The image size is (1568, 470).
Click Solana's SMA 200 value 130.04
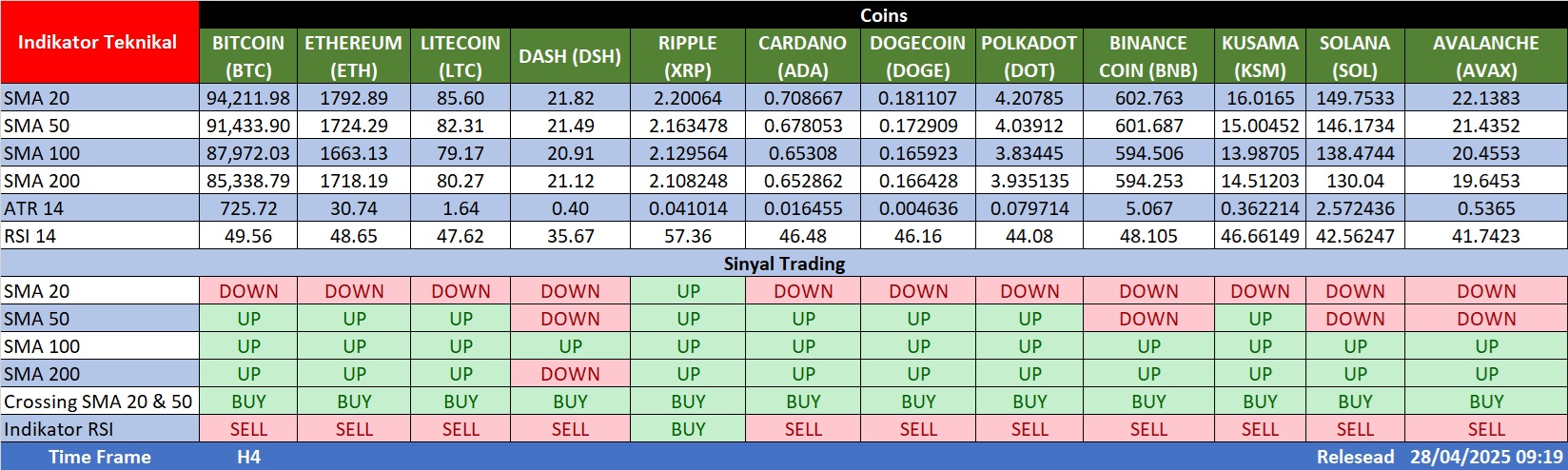(x=1355, y=181)
